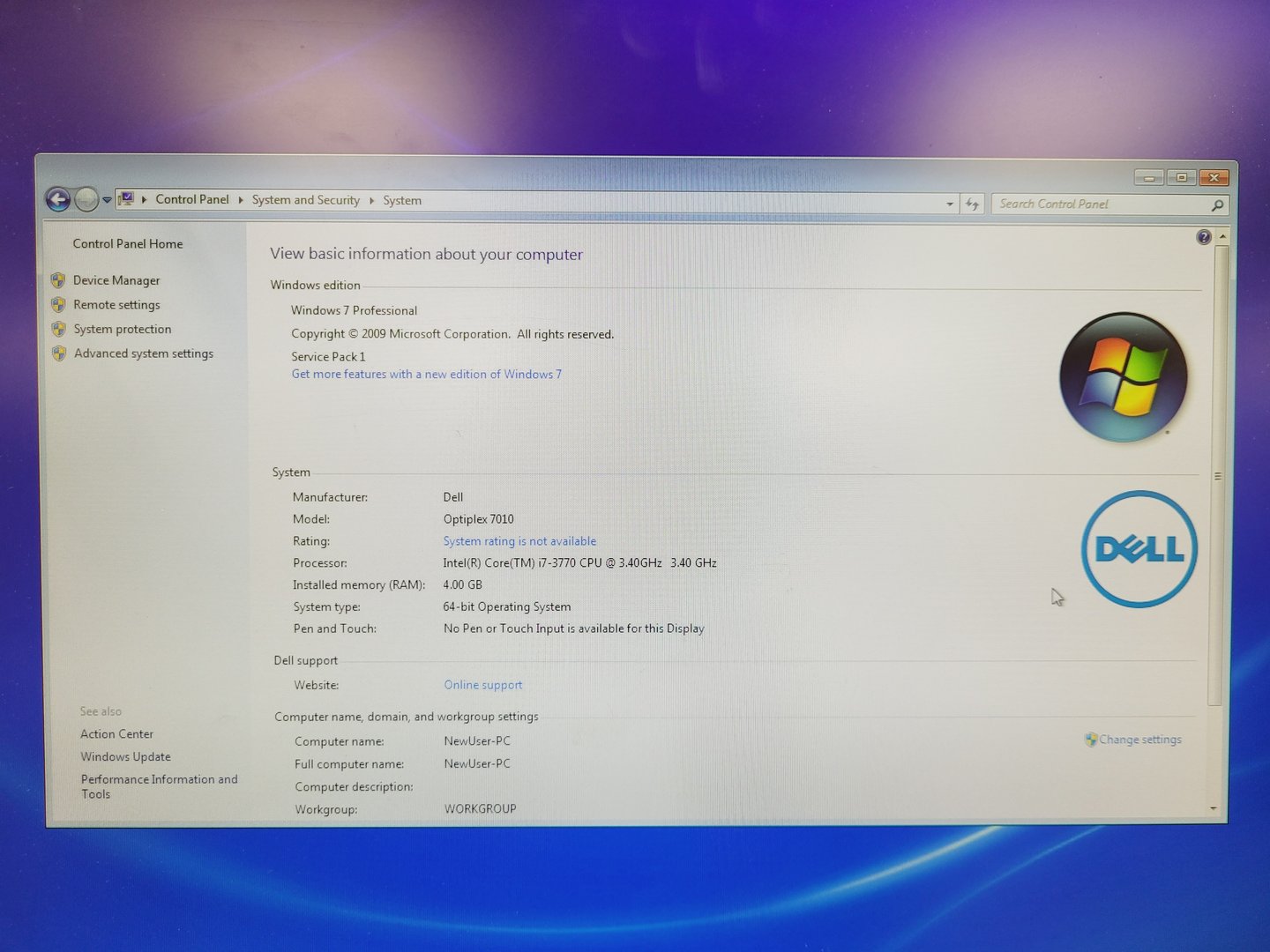Open Control Panel Home

(x=128, y=243)
